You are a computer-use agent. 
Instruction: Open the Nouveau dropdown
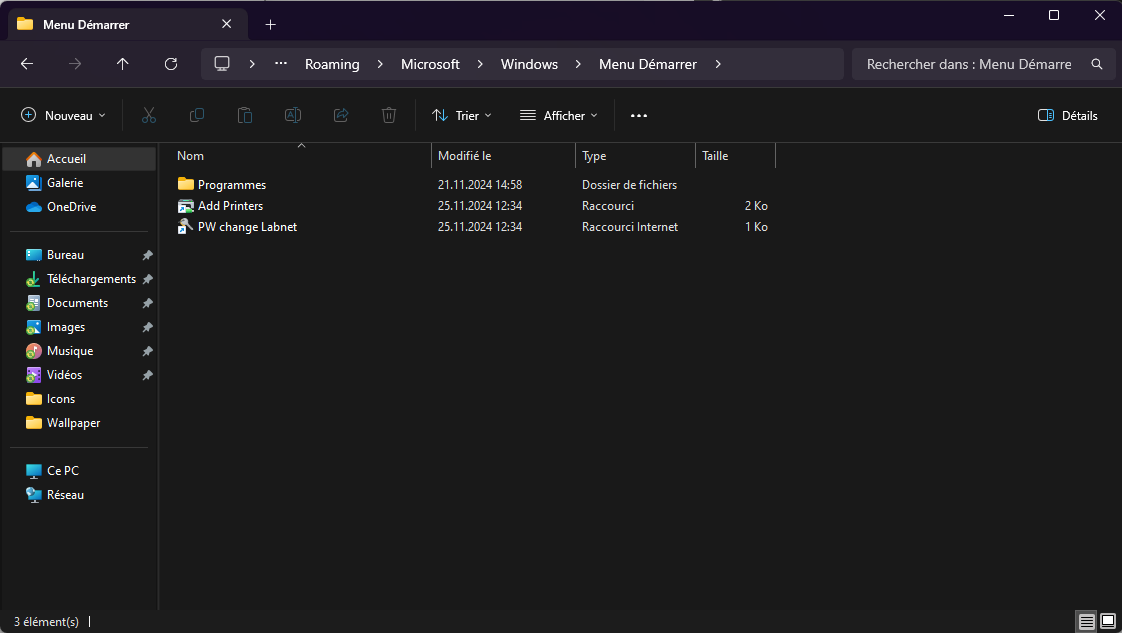pos(63,116)
